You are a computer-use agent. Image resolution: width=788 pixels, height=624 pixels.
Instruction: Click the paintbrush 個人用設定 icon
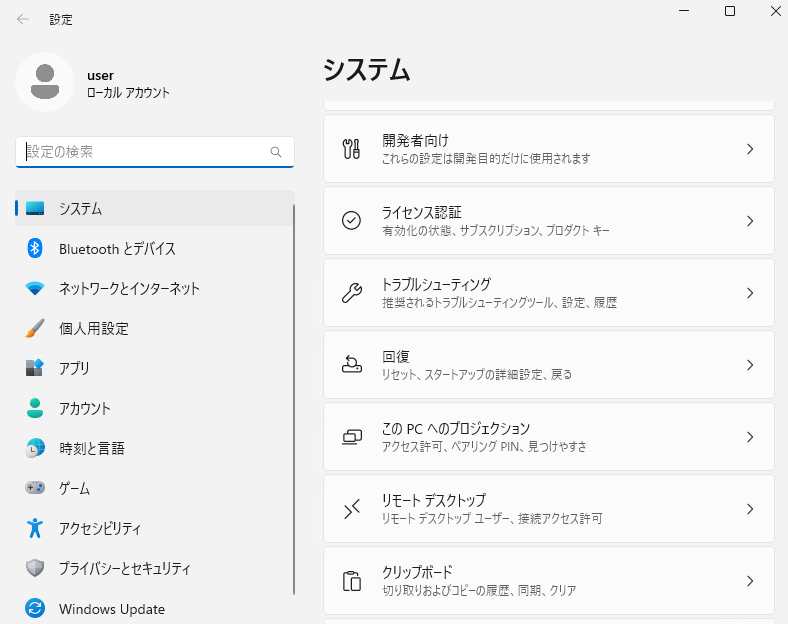point(35,328)
